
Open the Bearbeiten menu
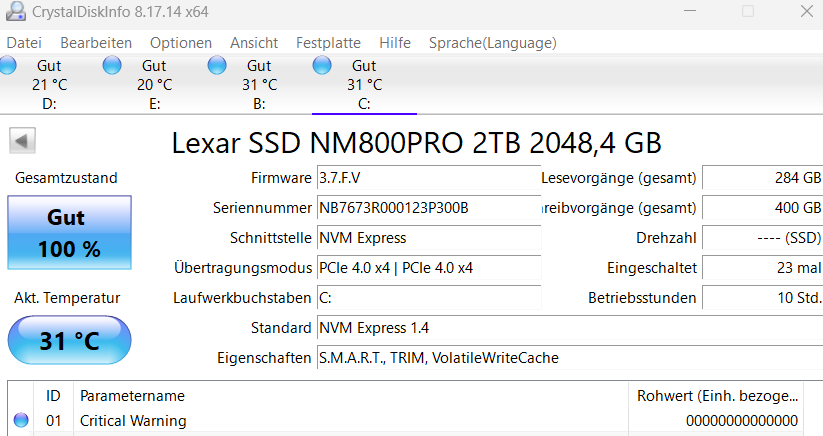coord(96,42)
